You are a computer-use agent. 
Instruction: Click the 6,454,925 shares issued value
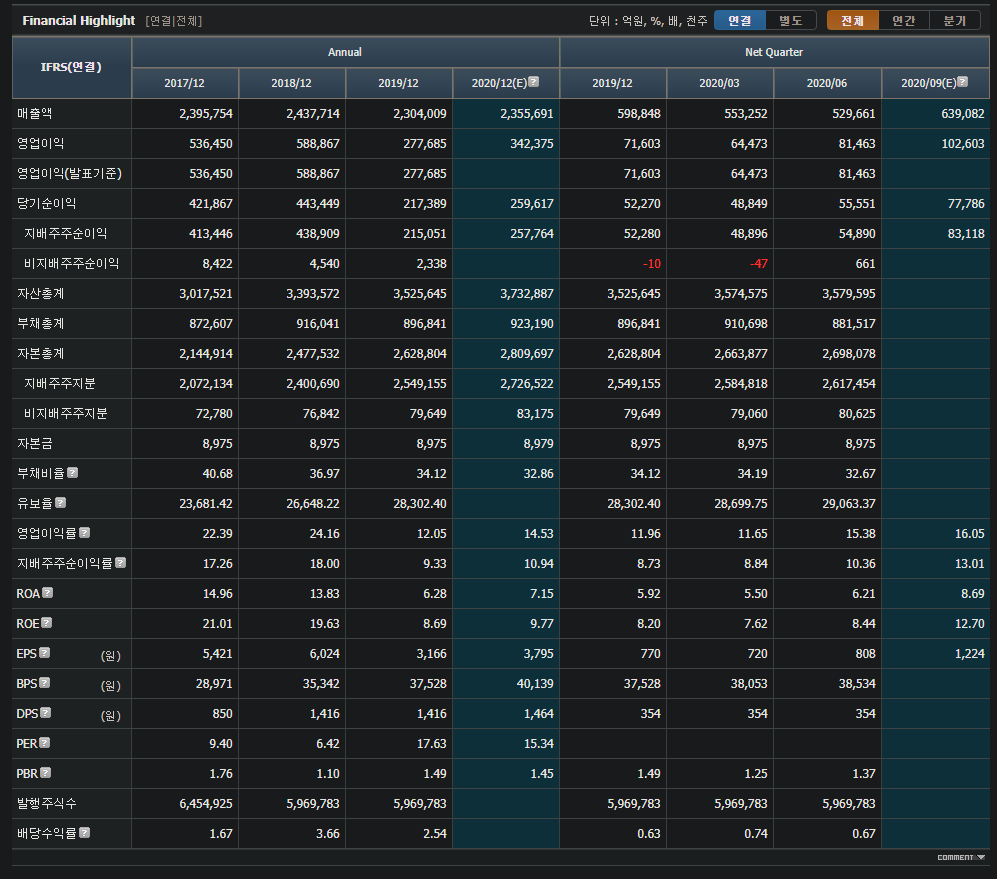[x=206, y=803]
